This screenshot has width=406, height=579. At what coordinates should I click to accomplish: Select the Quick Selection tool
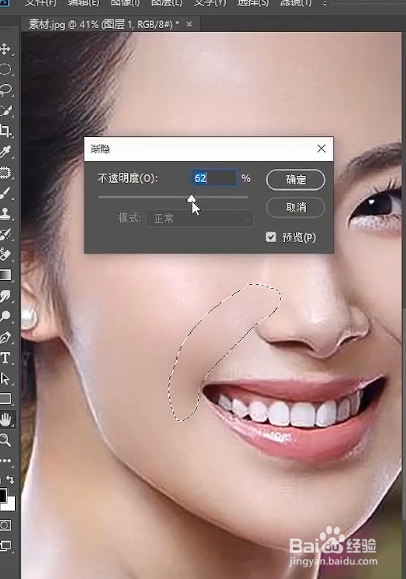5,110
